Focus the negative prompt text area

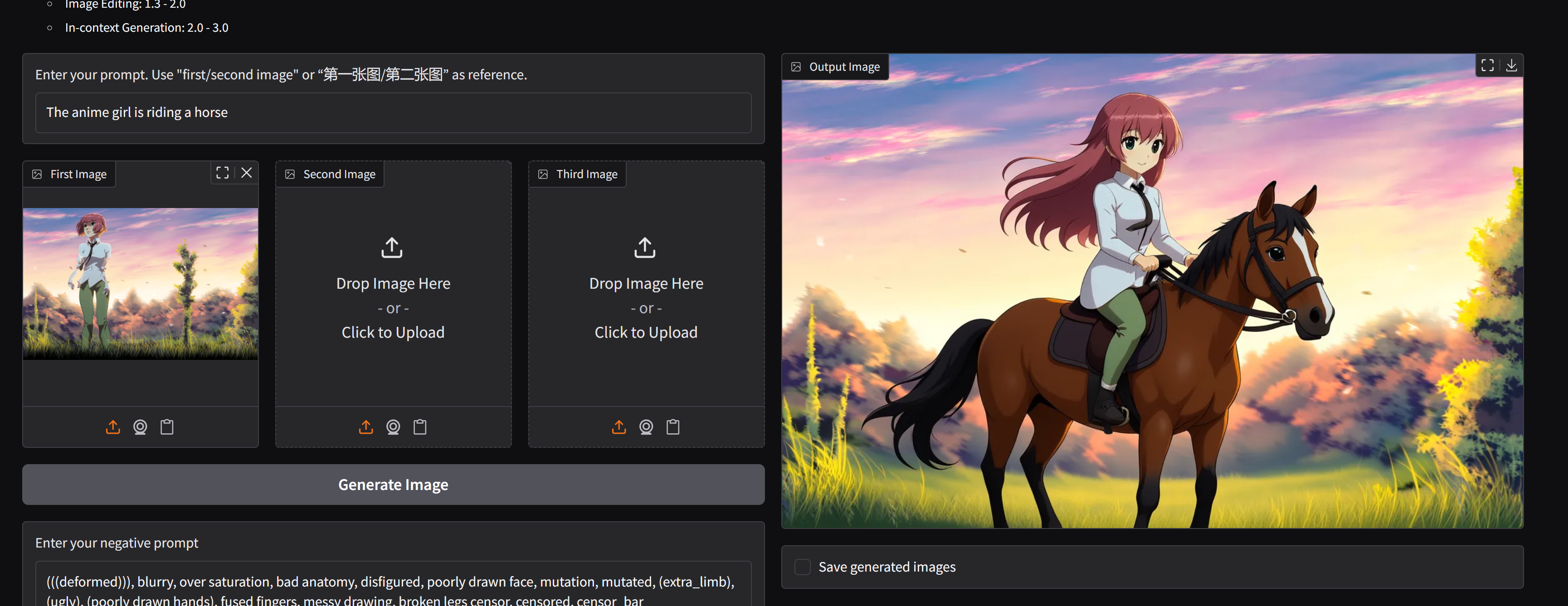pos(393,584)
